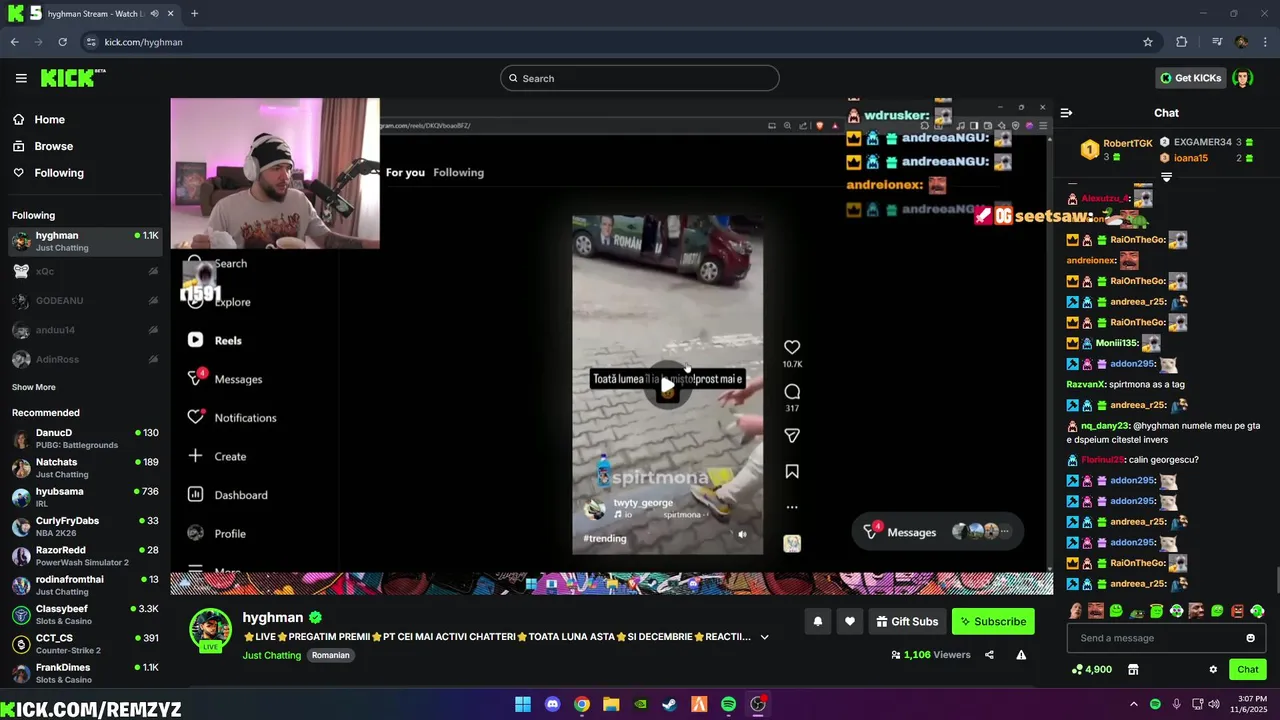The image size is (1280, 720).
Task: Click in the Kick search field
Action: pyautogui.click(x=640, y=78)
